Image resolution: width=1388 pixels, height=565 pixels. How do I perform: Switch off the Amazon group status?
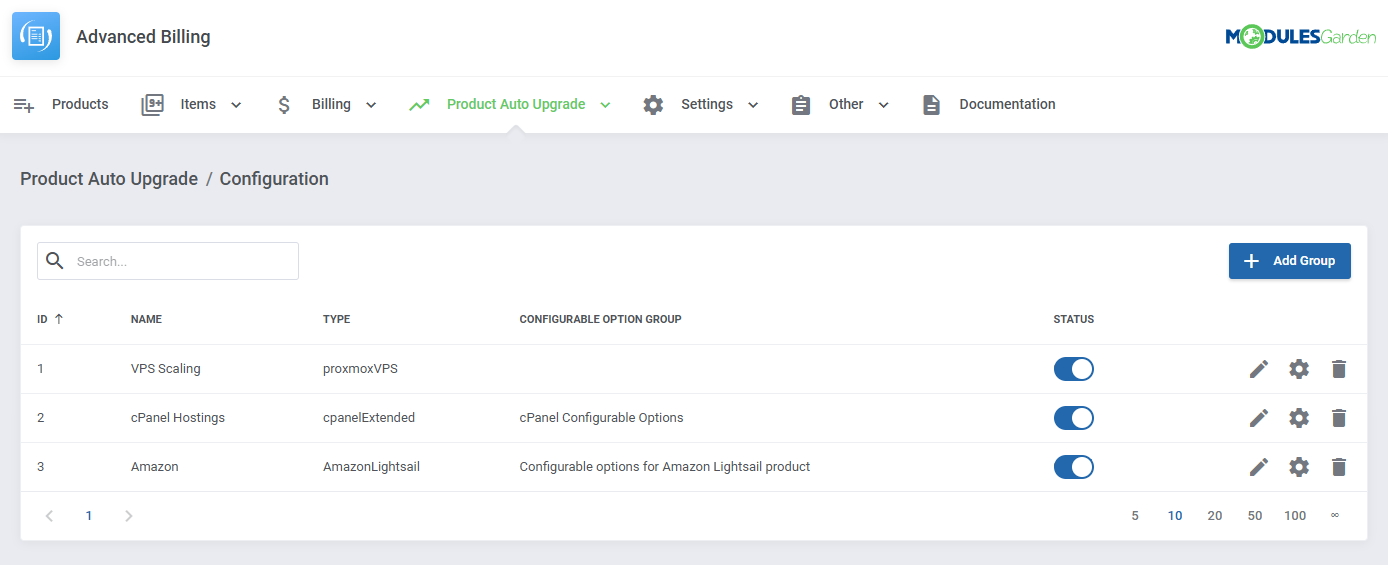click(x=1073, y=467)
